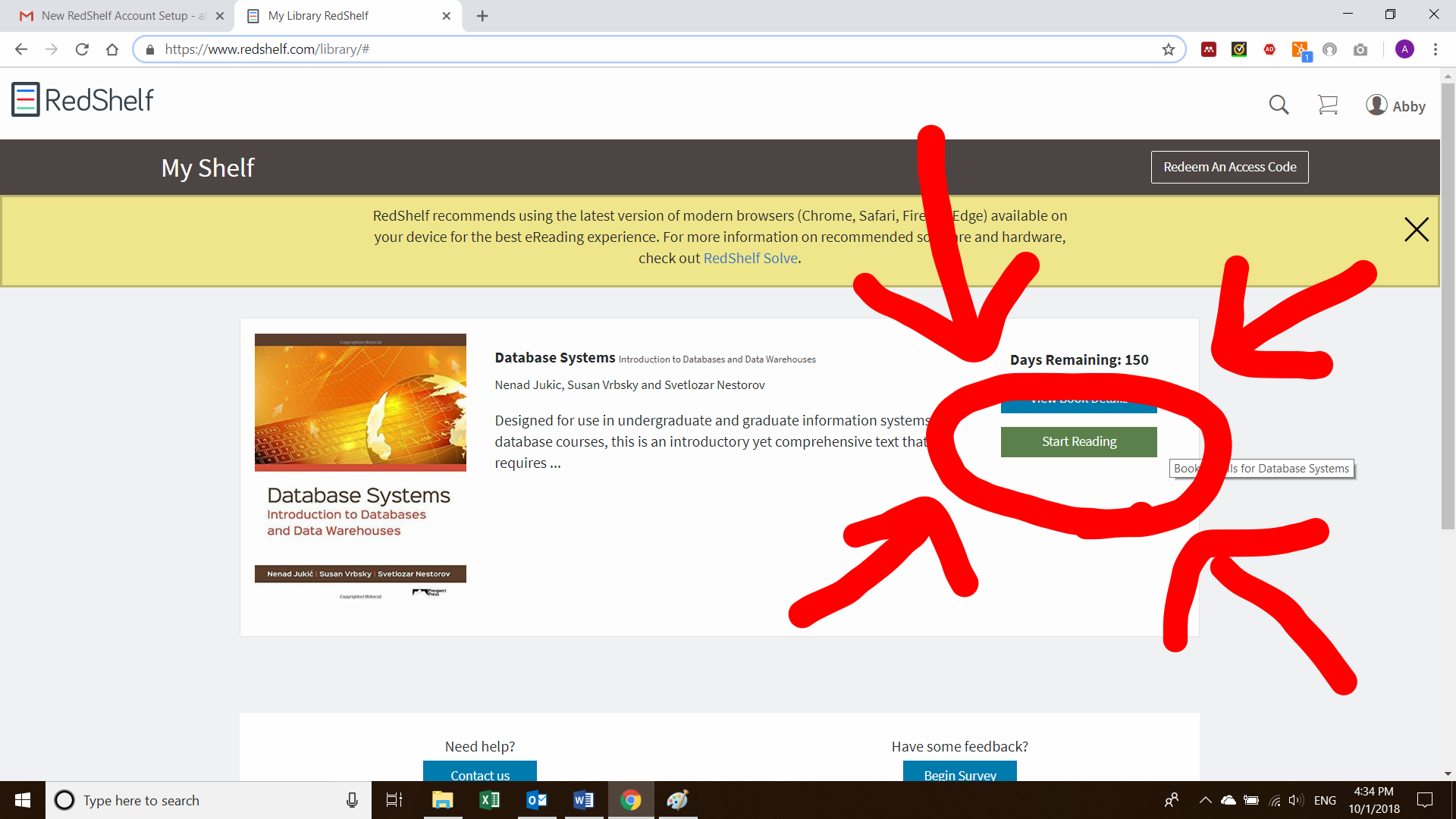Click the orange extension with badge
The image size is (1456, 819).
(1301, 51)
